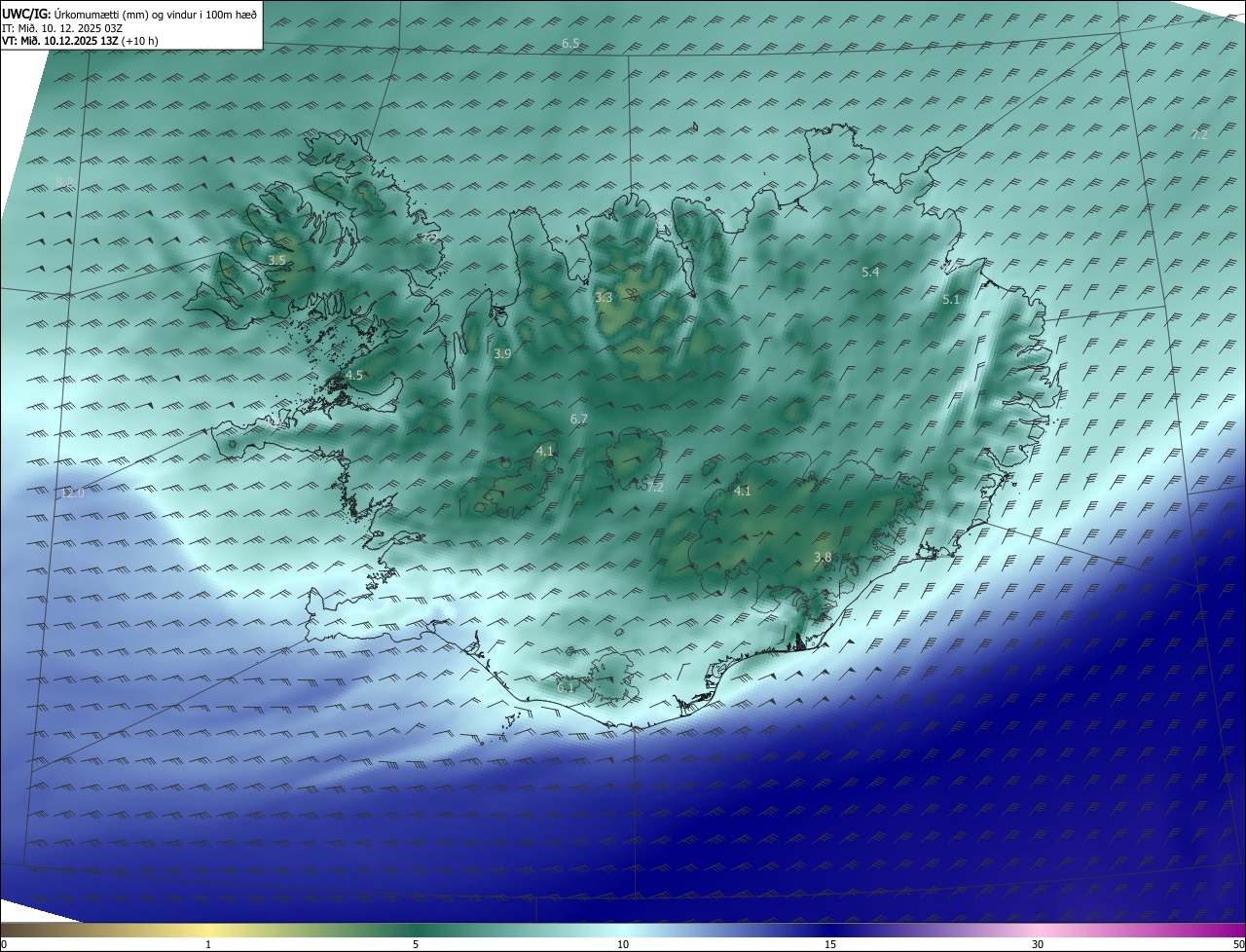The image size is (1246, 952).
Task: Click the map title line starting with 'UWC/IG: Úrkomumætti (mm)'
Action: click(129, 15)
